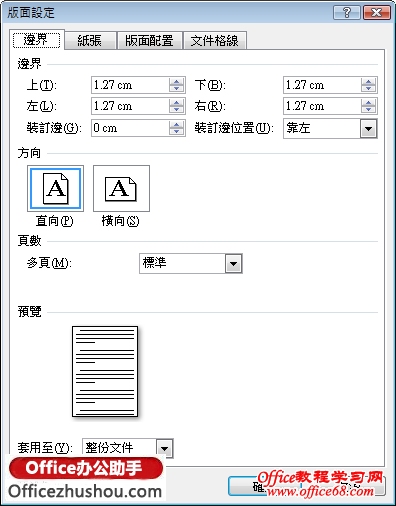This screenshot has width=396, height=506.
Task: Click the page preview thumbnail
Action: tap(105, 371)
